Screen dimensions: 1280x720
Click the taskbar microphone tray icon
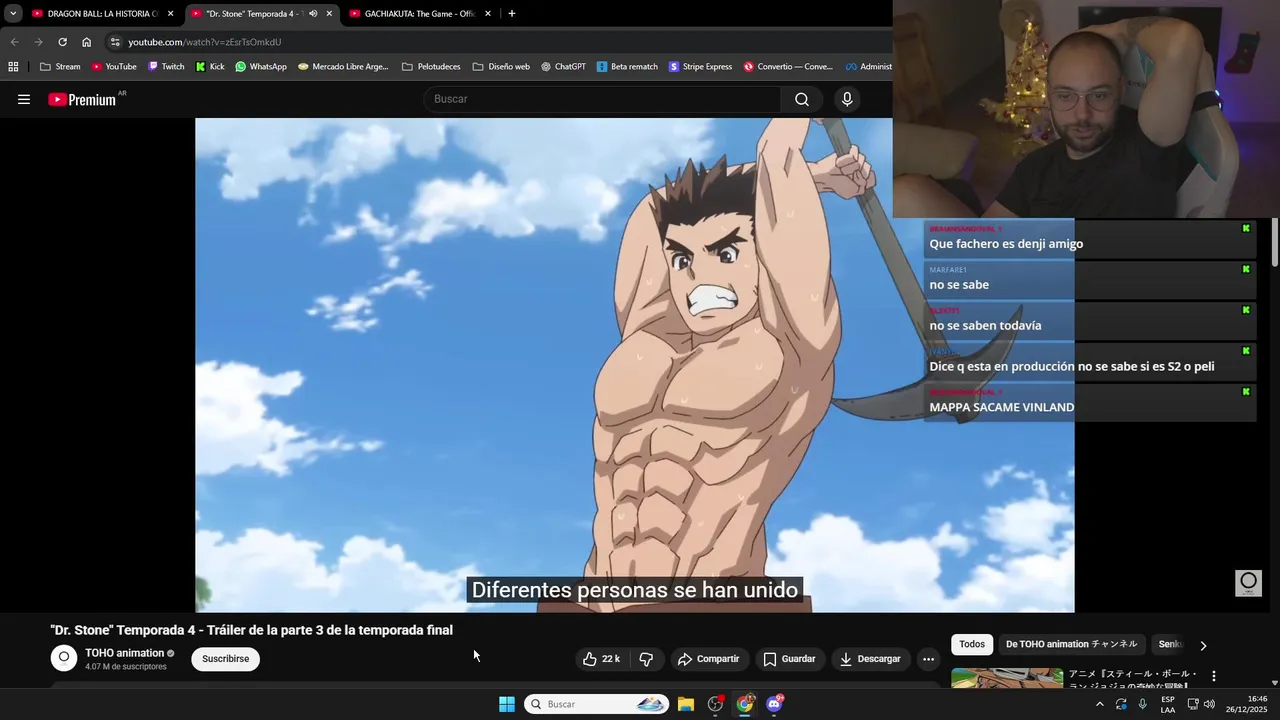(1142, 704)
